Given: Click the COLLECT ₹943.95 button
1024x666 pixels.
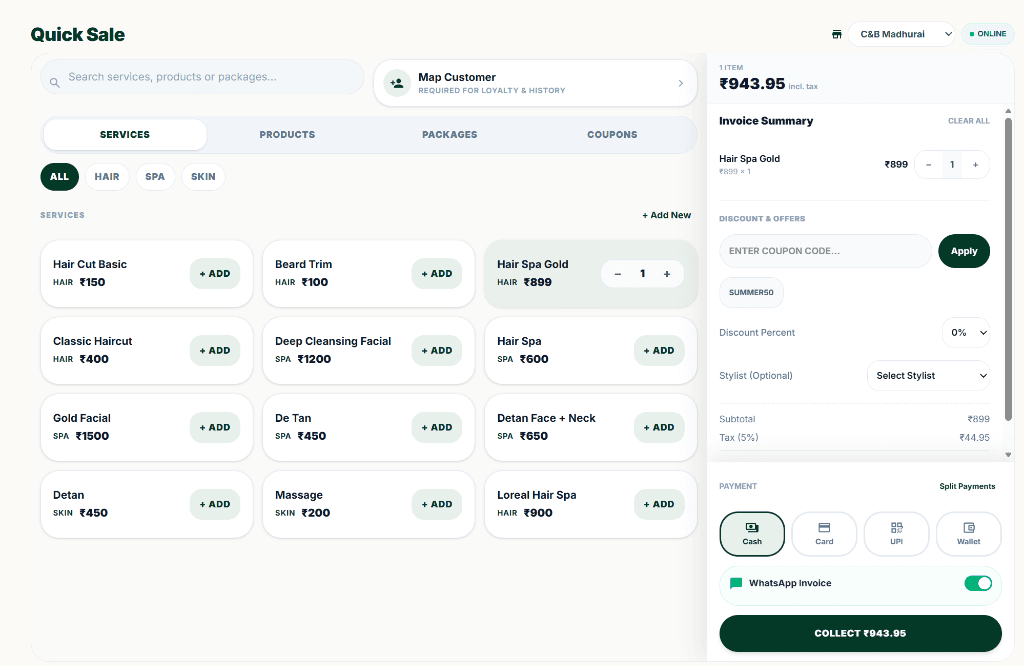Looking at the screenshot, I should [x=860, y=633].
